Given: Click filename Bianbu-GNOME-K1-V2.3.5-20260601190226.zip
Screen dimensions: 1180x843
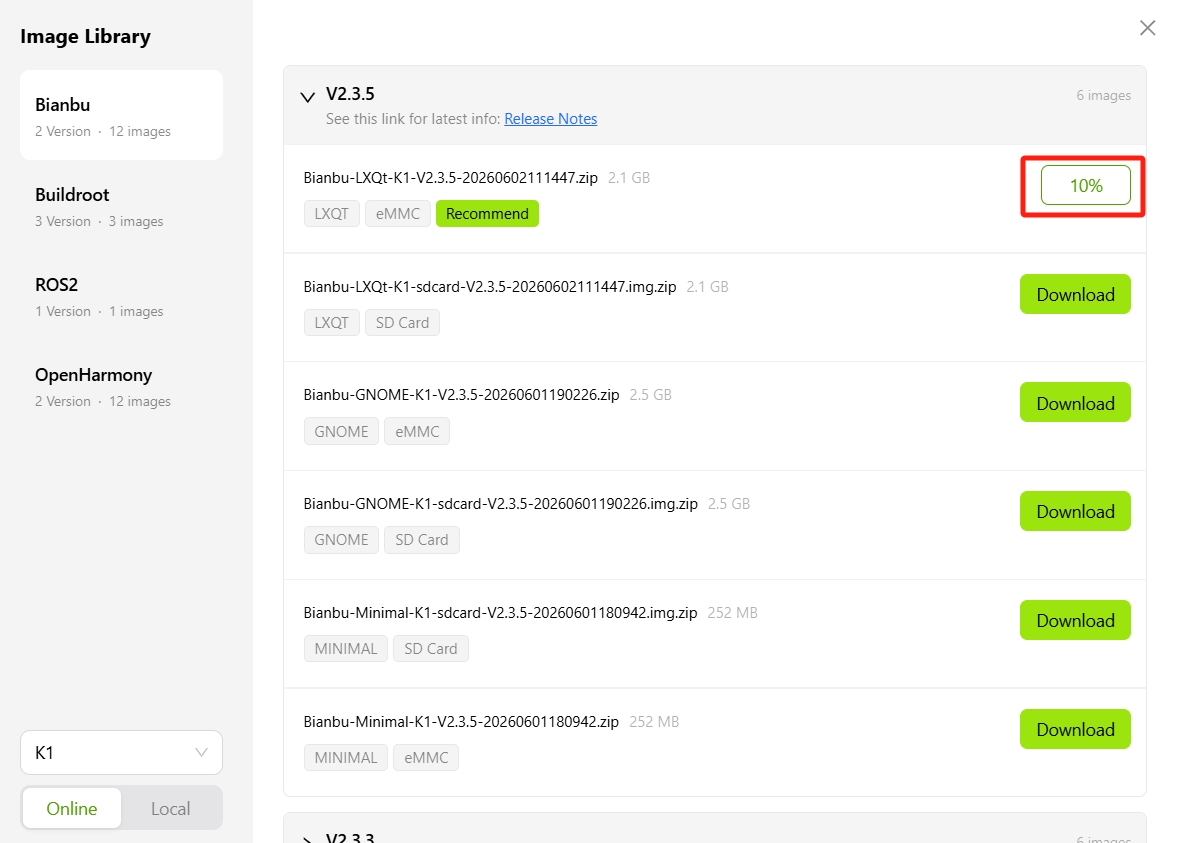Looking at the screenshot, I should [461, 395].
